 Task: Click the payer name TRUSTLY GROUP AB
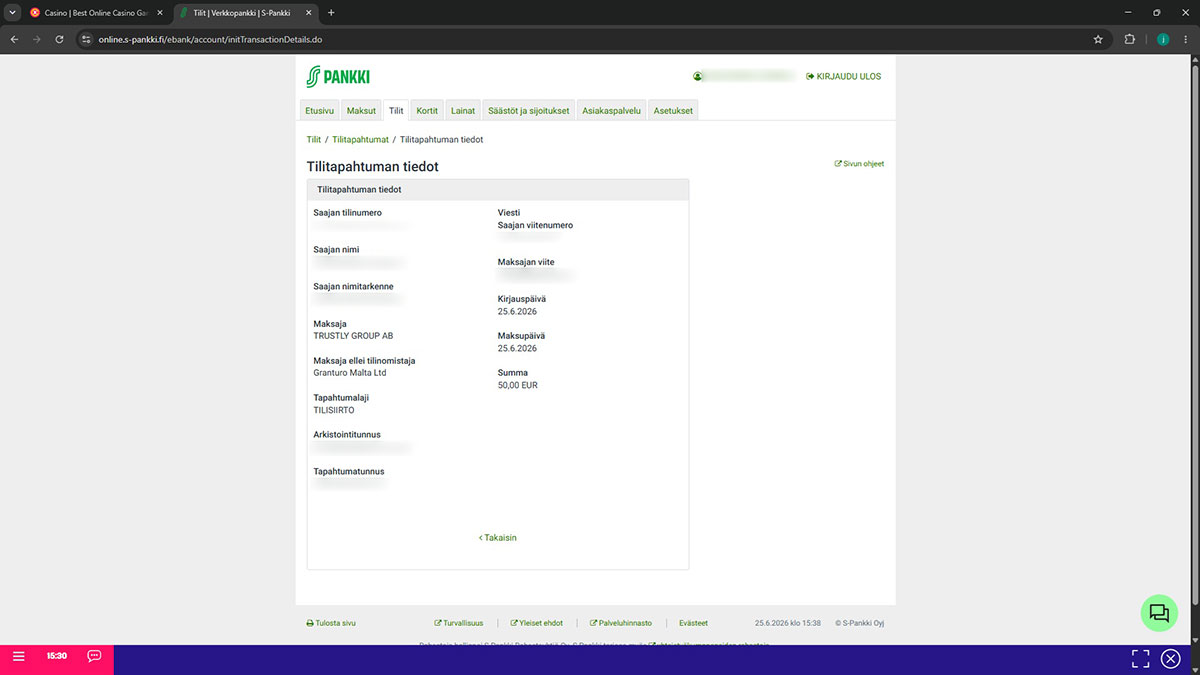pos(353,336)
